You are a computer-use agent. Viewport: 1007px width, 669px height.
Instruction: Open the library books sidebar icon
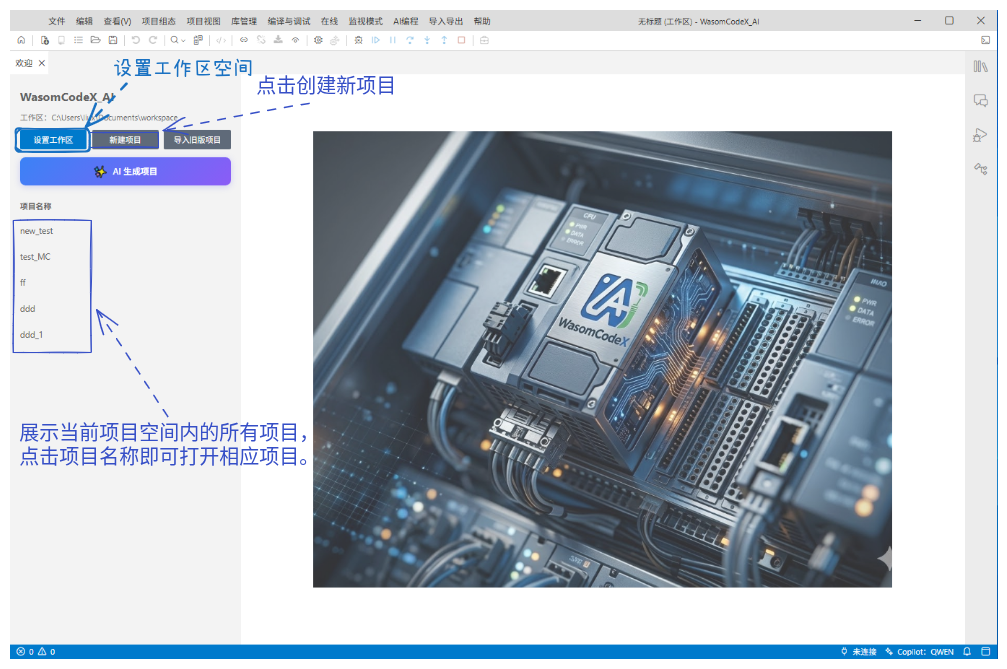pos(981,66)
